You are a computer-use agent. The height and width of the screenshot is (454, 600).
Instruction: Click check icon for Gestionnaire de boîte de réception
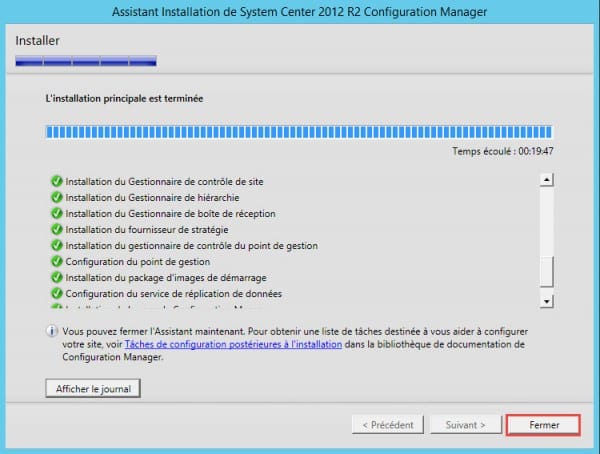click(x=57, y=213)
